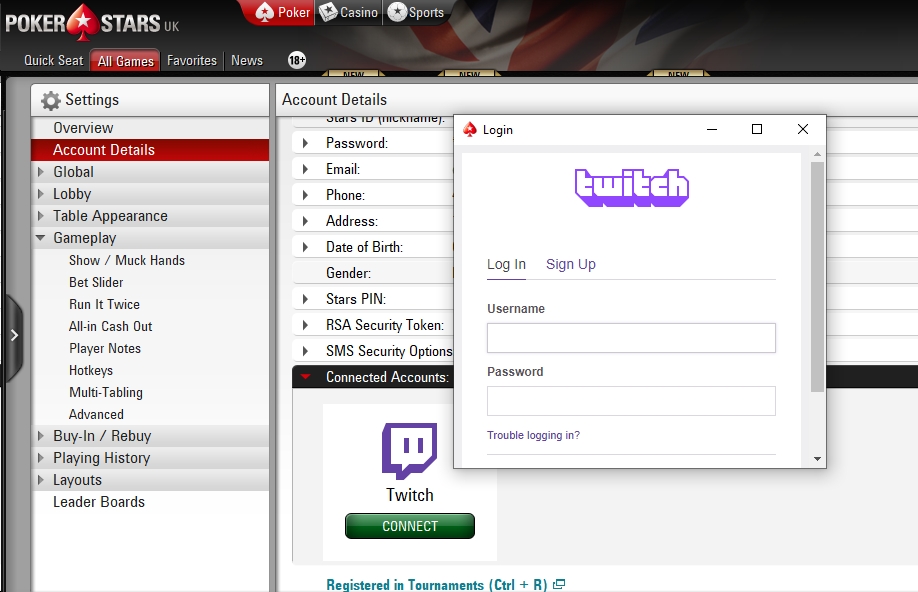Image resolution: width=918 pixels, height=592 pixels.
Task: Click the green CONNECT button for Twitch
Action: (x=410, y=526)
